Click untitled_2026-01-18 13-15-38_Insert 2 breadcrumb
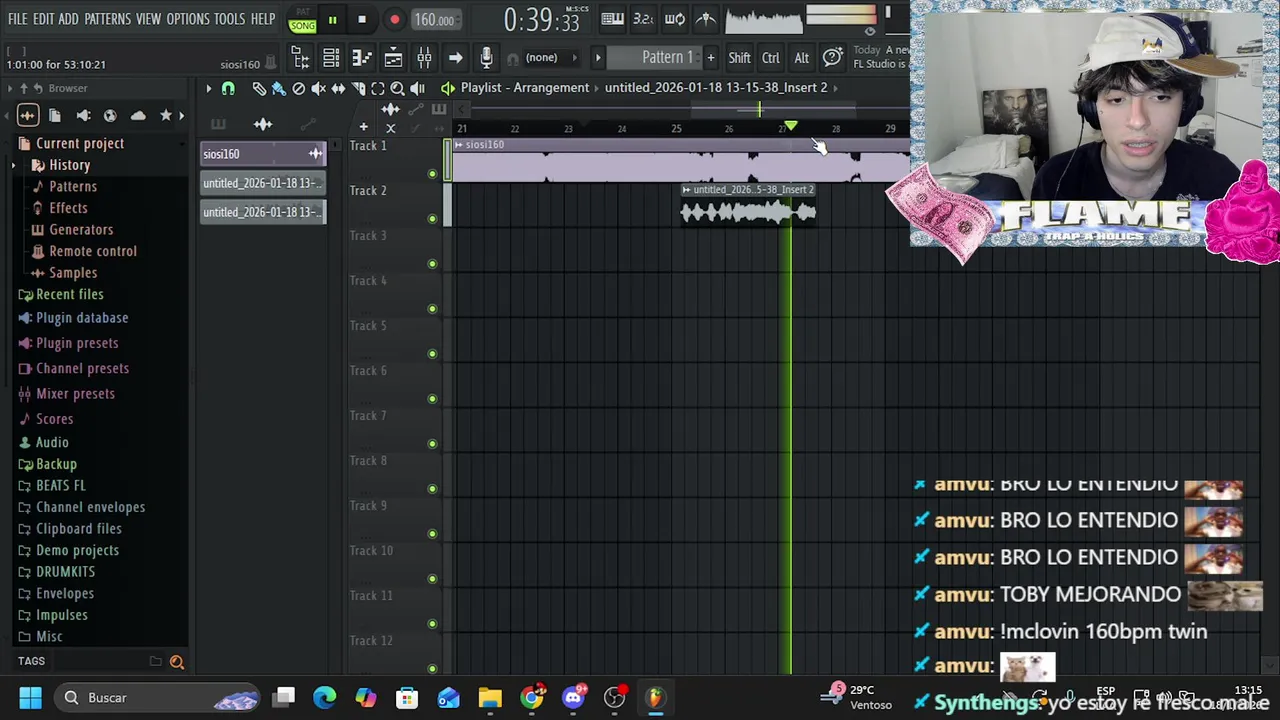Screen dimensions: 1280x720 coord(716,88)
